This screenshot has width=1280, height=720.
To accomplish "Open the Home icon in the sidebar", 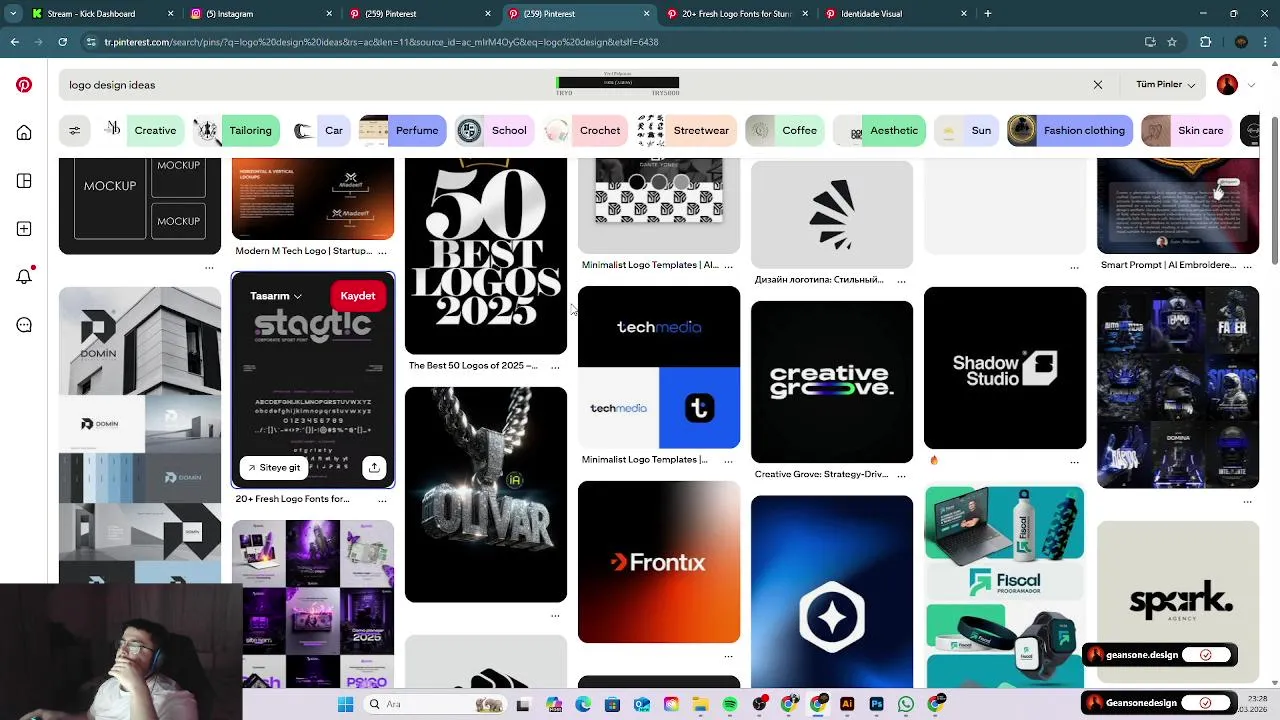I will pos(24,133).
